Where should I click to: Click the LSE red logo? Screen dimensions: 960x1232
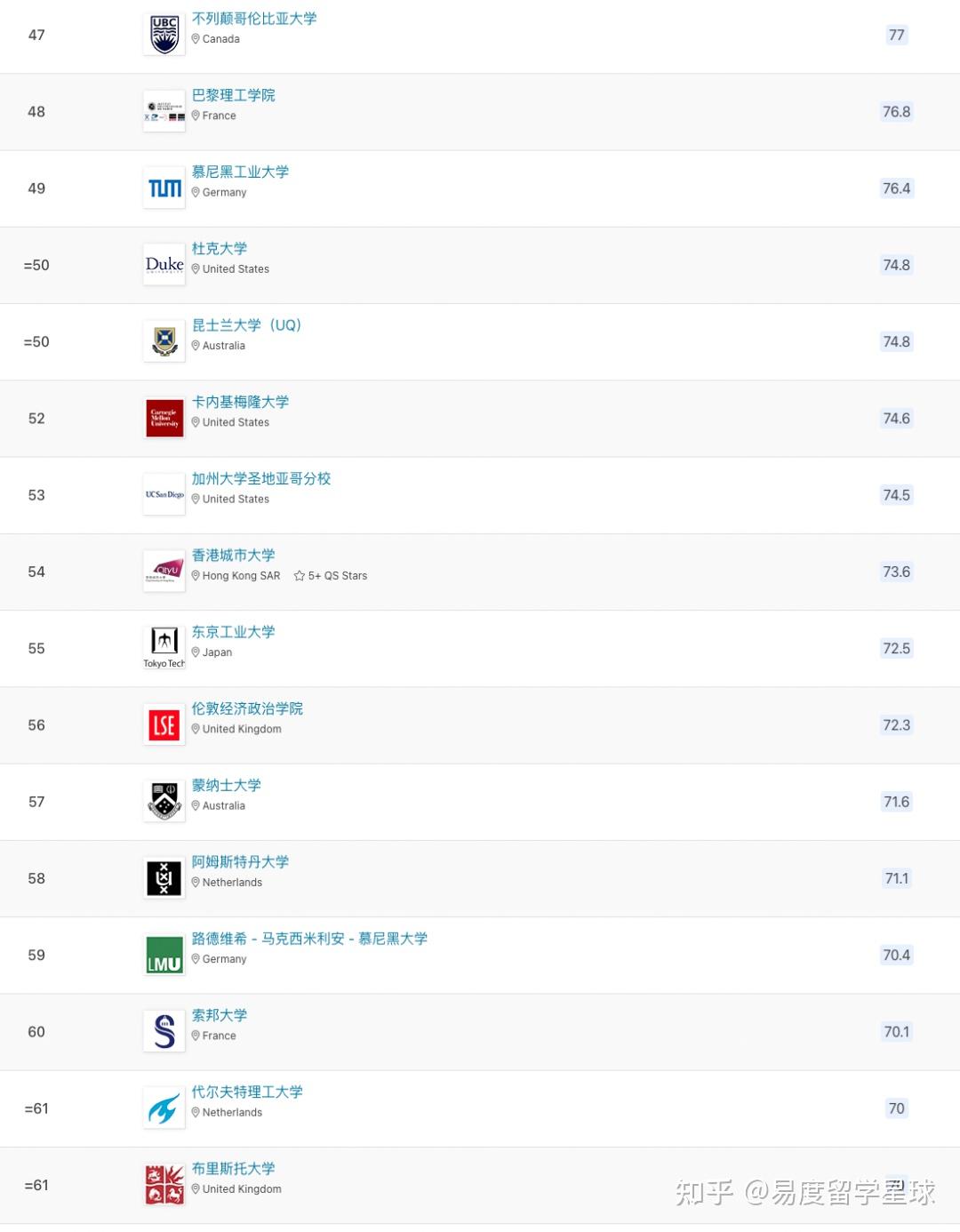164,725
